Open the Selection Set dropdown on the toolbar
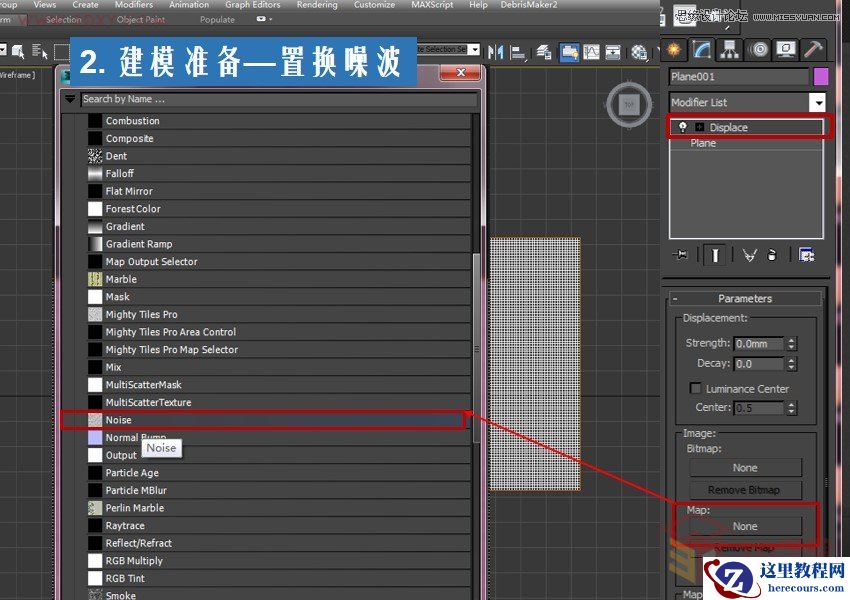The width and height of the screenshot is (850, 600). (x=475, y=48)
